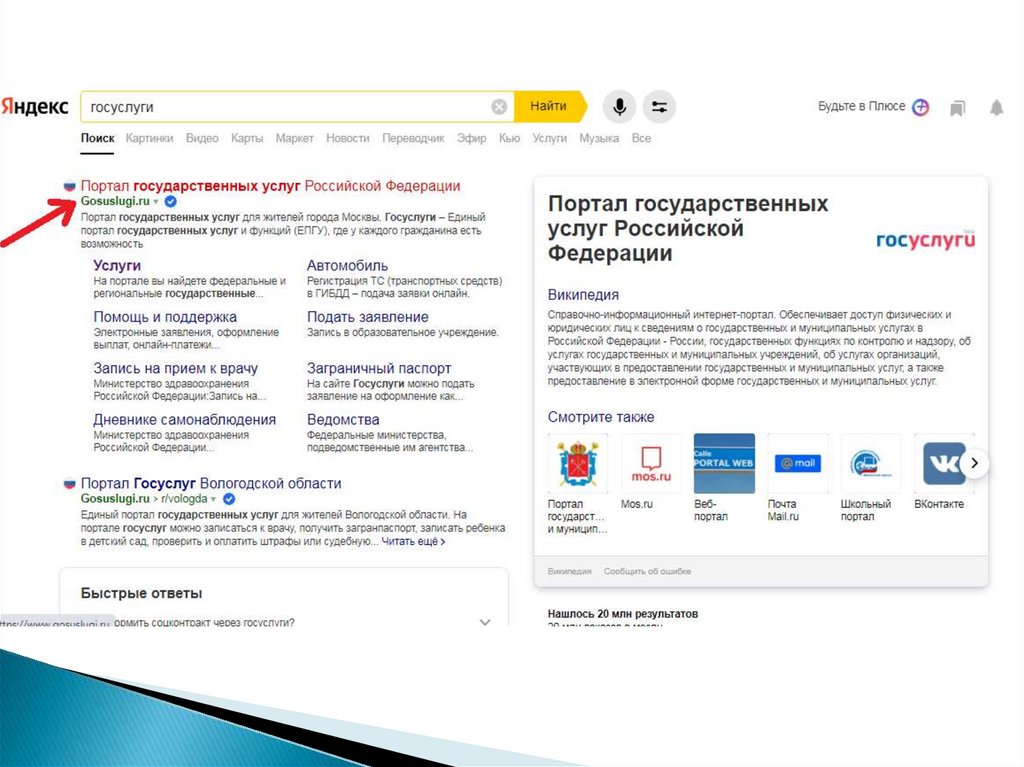Open the Автомобиль sitelink
The image size is (1024, 767).
pyautogui.click(x=347, y=265)
